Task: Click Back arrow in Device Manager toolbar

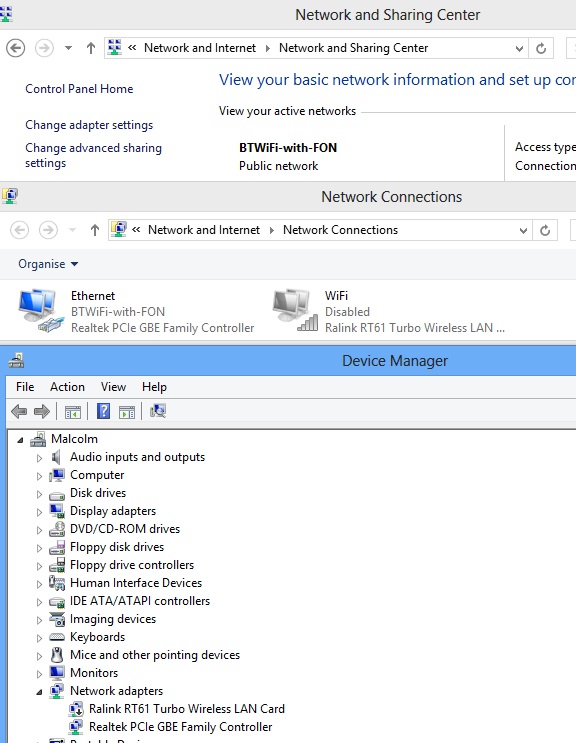Action: (19, 411)
